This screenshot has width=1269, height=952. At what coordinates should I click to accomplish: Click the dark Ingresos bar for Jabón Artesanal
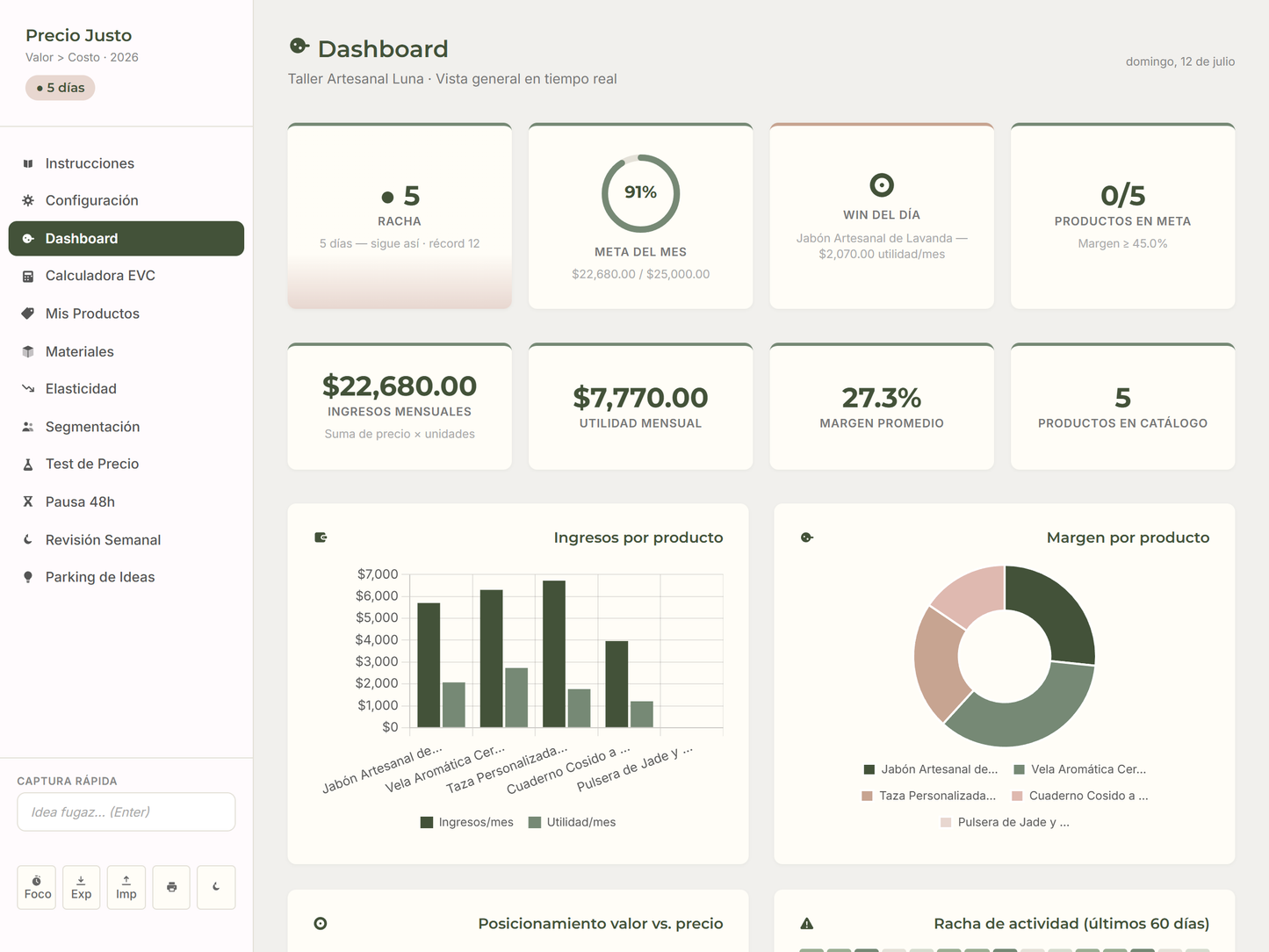click(x=429, y=665)
